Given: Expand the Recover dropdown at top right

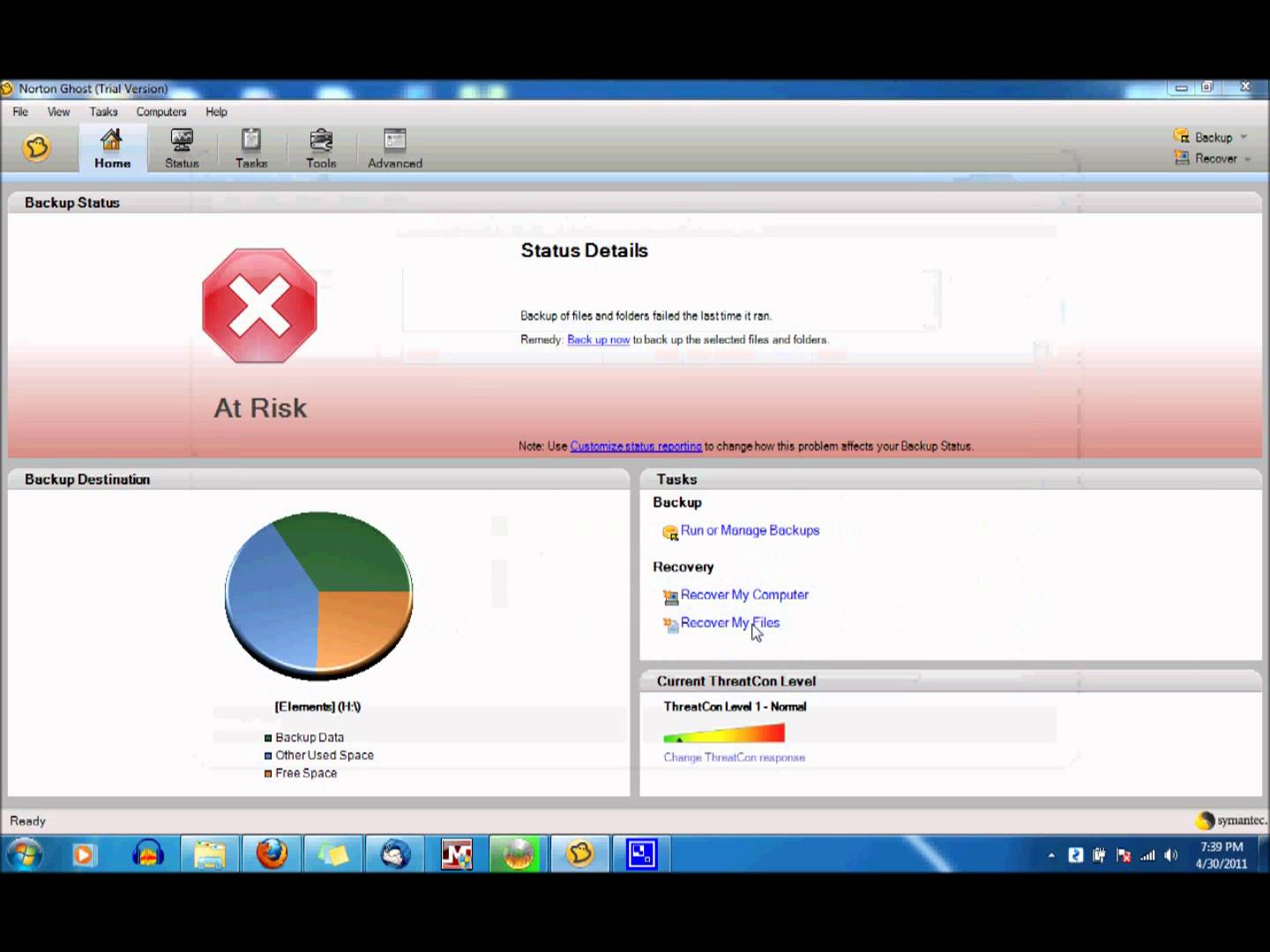Looking at the screenshot, I should tap(1247, 159).
